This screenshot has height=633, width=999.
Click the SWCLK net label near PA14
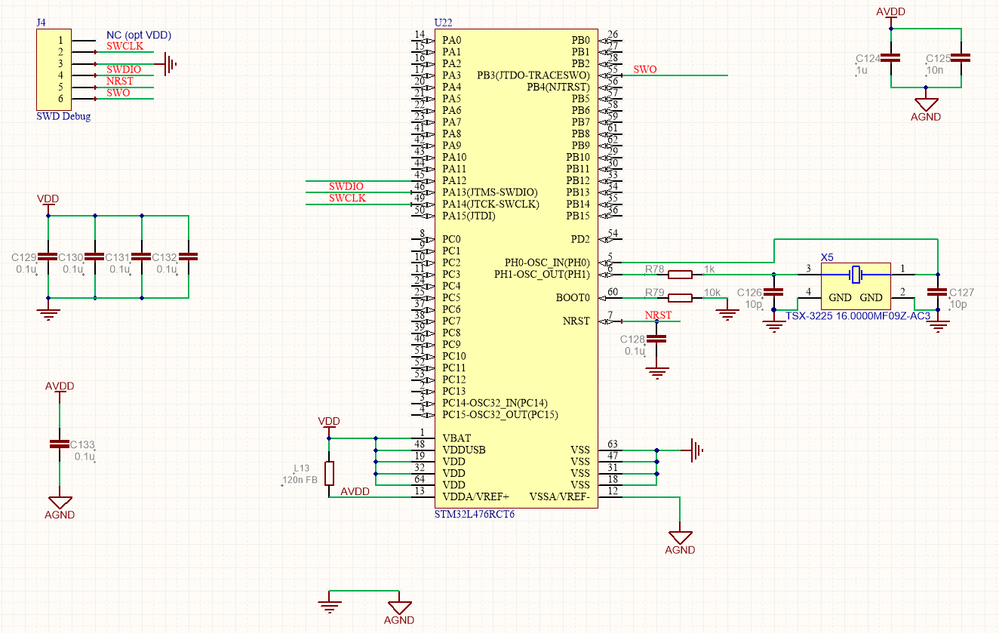(347, 198)
